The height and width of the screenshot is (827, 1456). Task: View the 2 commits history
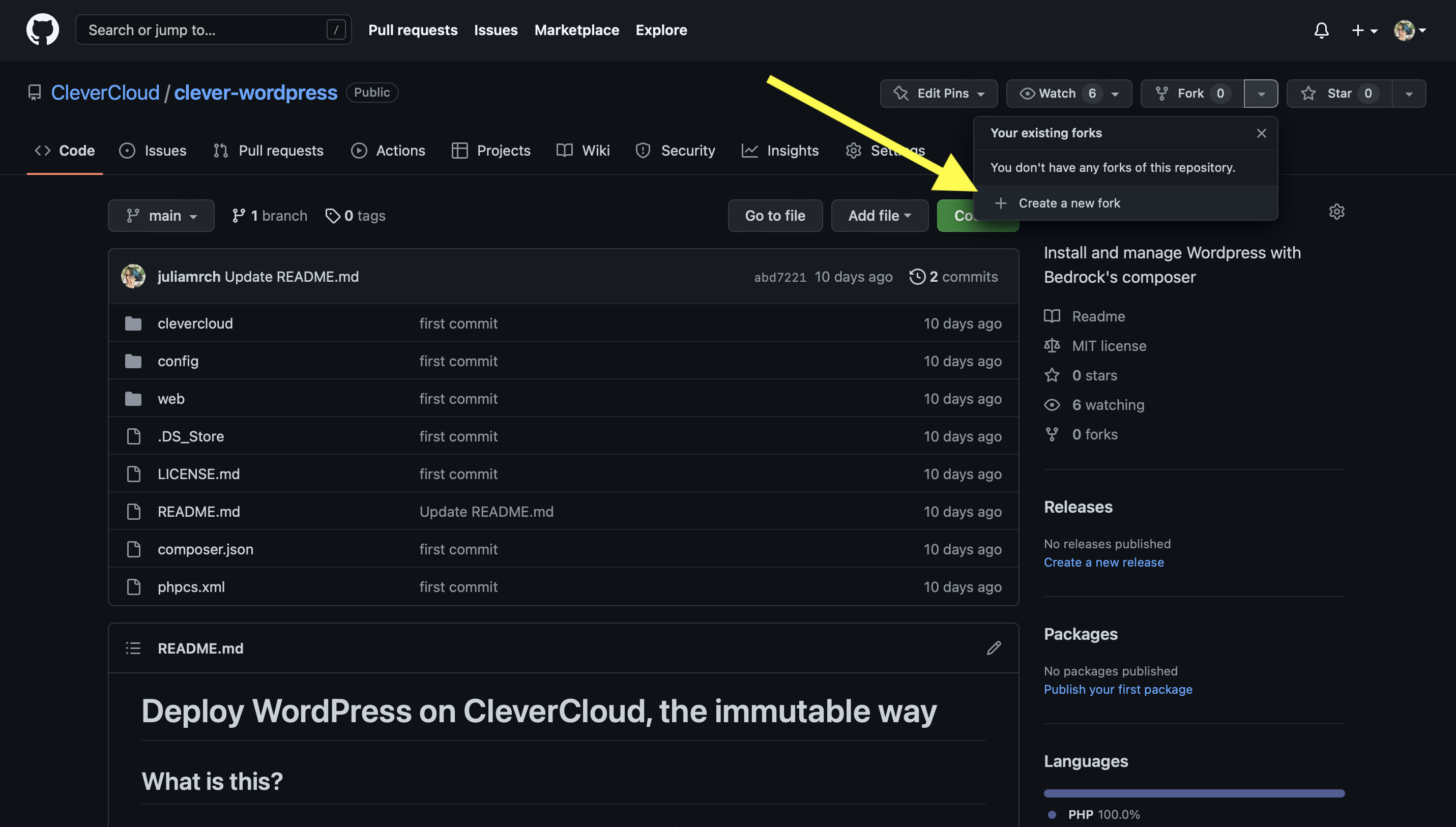(x=954, y=277)
